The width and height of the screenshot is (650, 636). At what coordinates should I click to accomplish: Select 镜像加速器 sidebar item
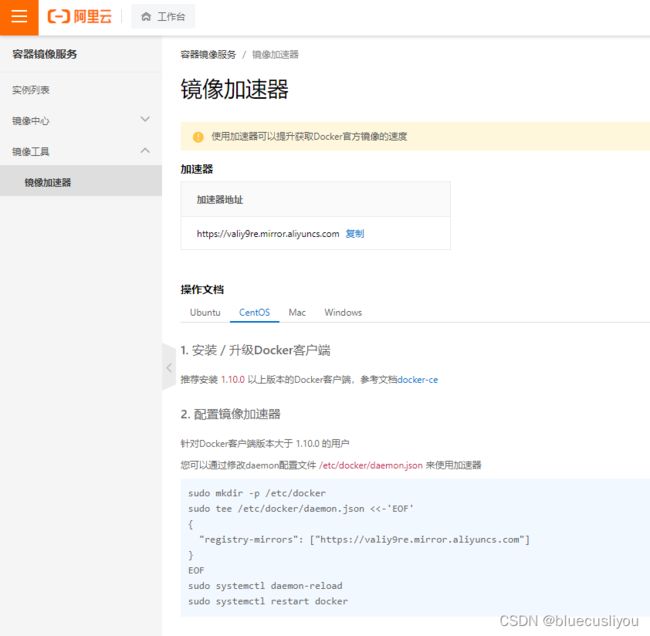coord(81,181)
